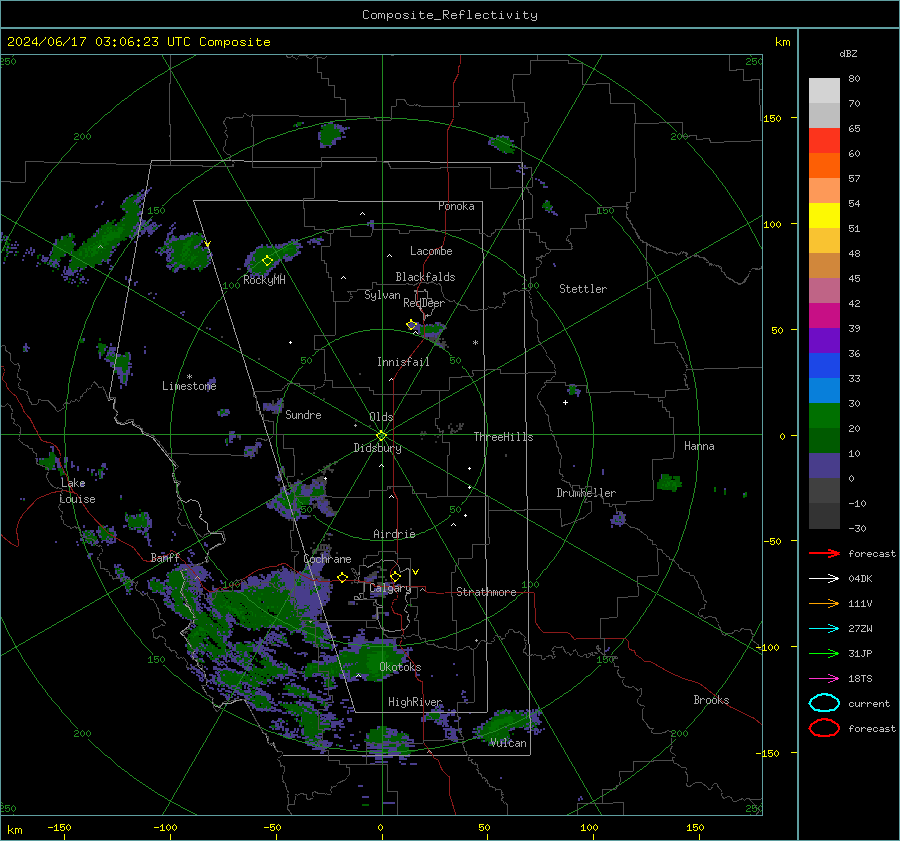Viewport: 900px width, 841px height.
Task: Click the Airdrie city label
Action: (394, 534)
